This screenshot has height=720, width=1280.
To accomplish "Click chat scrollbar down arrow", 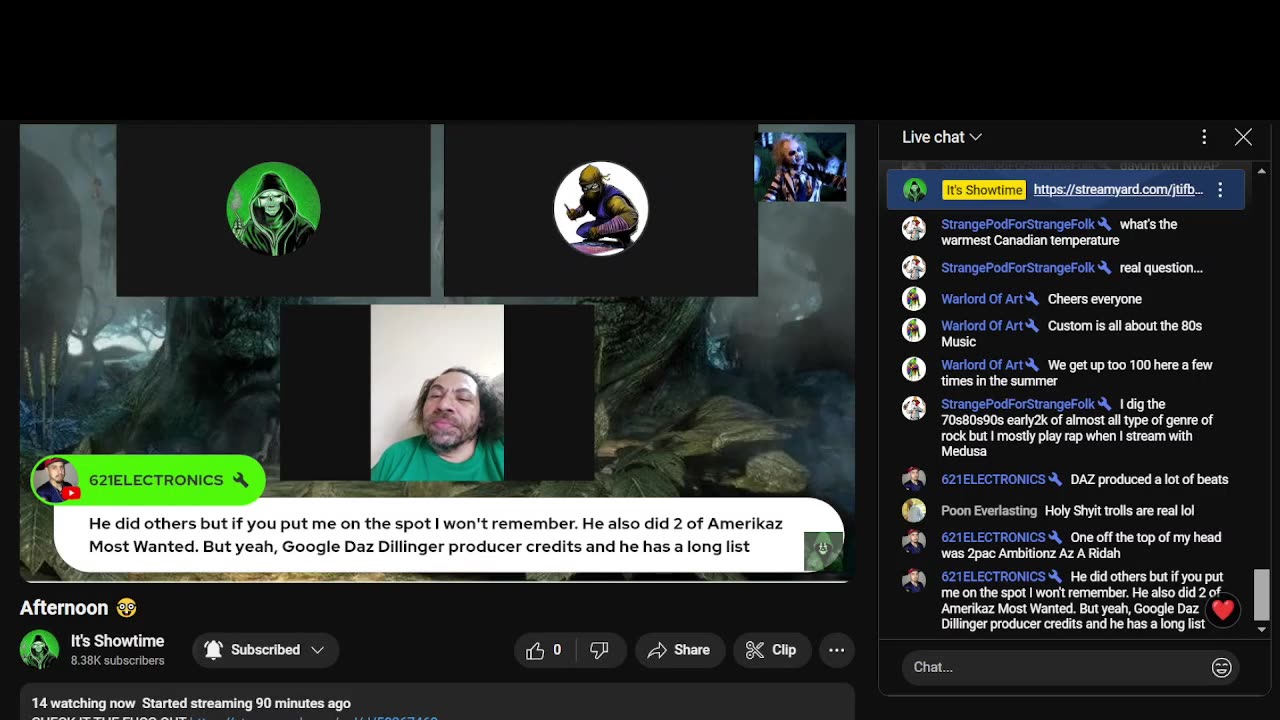I will pos(1261,630).
